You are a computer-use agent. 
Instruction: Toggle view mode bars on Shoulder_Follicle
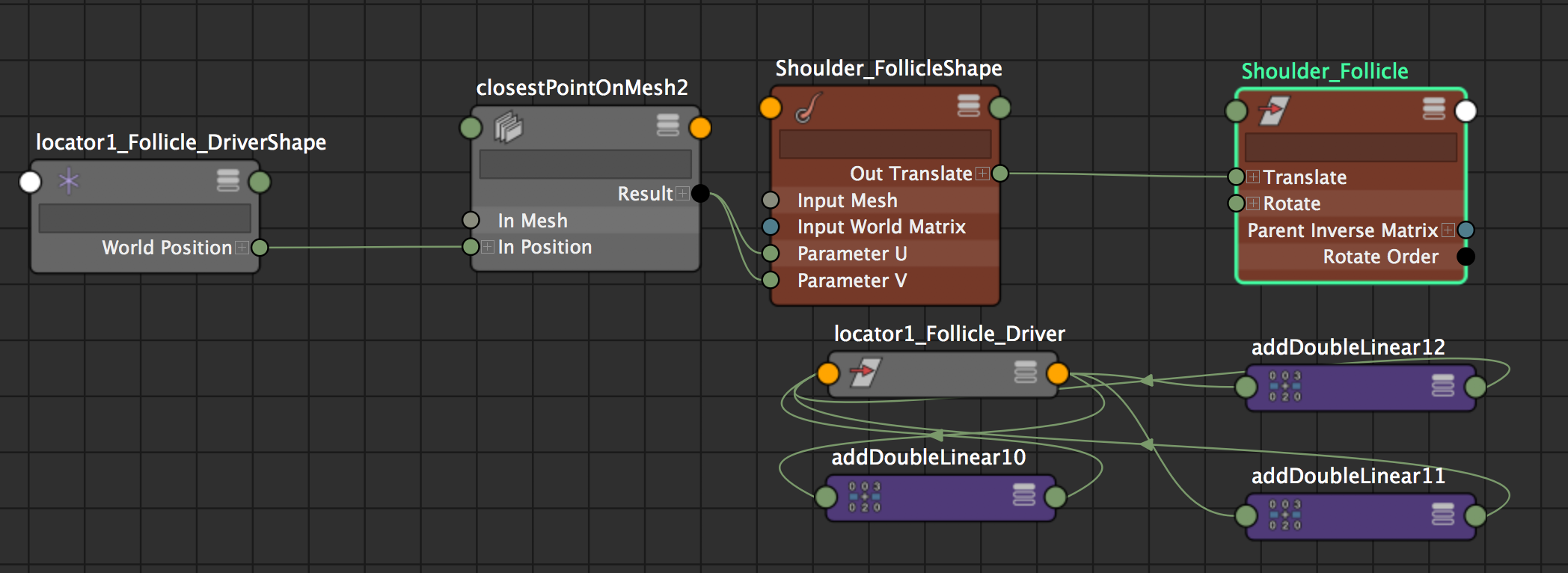[1434, 109]
